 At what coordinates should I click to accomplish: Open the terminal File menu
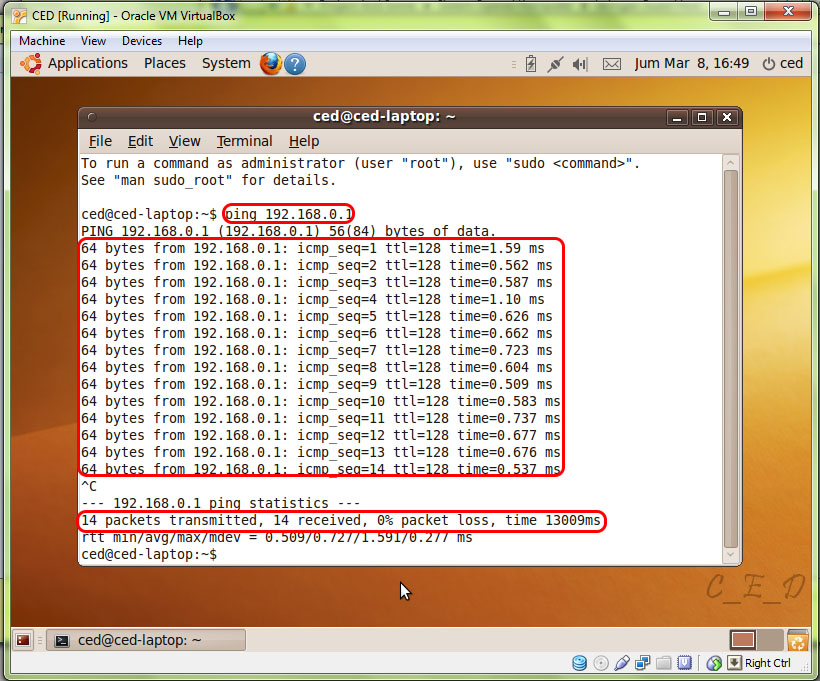100,141
